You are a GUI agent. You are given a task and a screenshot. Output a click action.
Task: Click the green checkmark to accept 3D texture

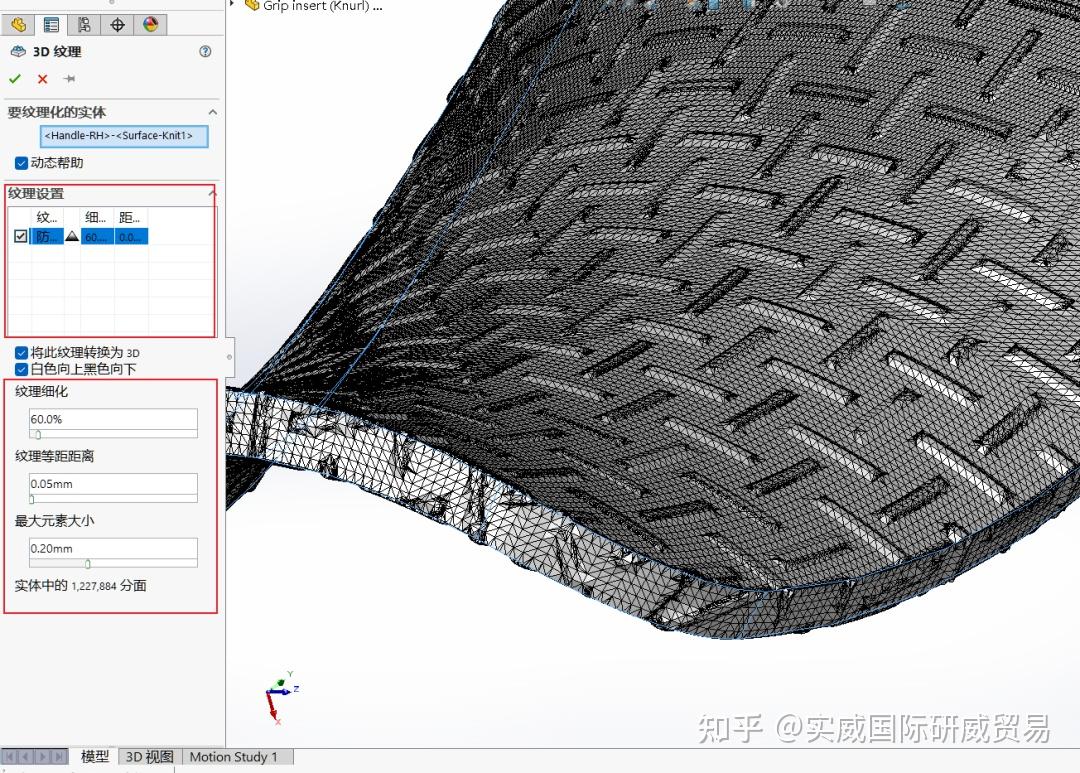click(x=13, y=79)
